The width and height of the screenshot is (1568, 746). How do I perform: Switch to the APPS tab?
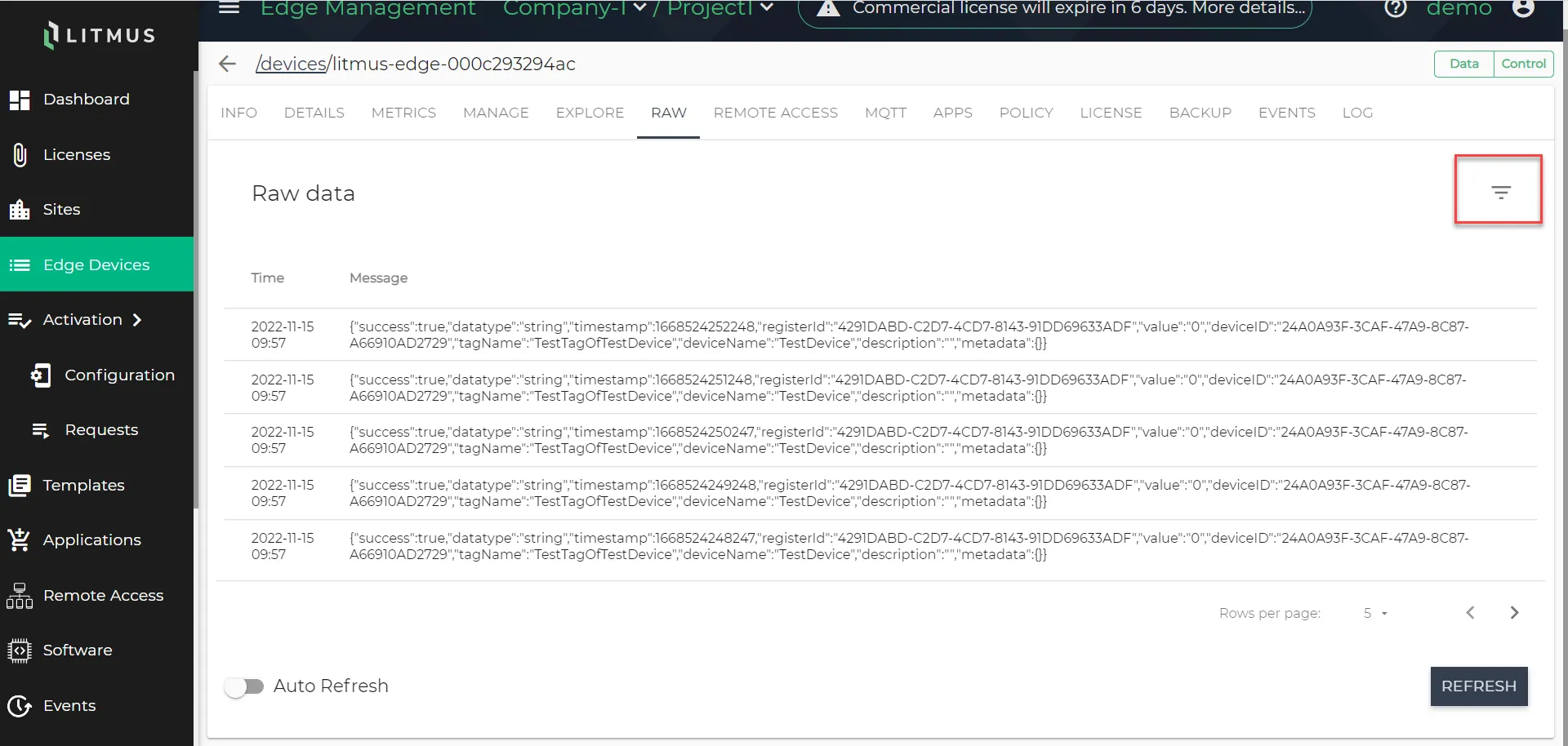(x=953, y=113)
